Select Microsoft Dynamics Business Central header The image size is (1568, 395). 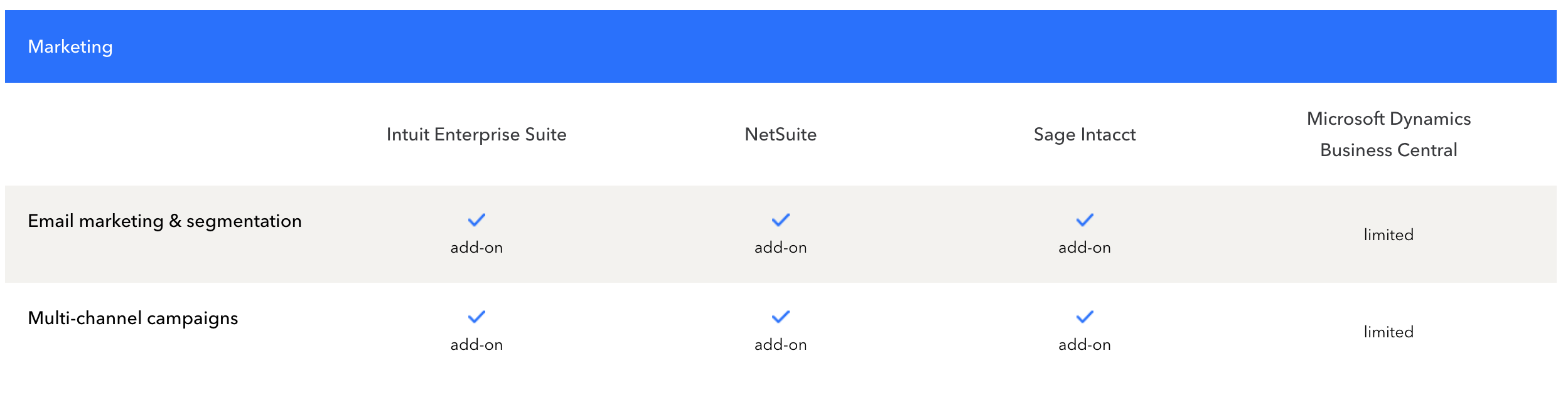coord(1388,134)
